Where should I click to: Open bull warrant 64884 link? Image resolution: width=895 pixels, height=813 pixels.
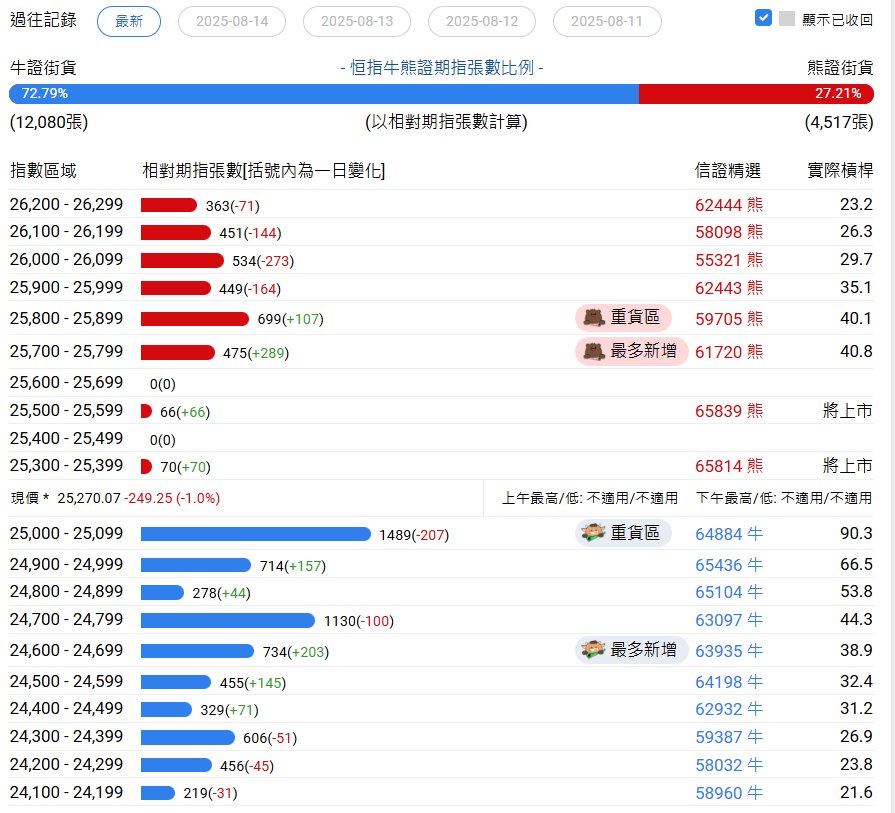[729, 534]
